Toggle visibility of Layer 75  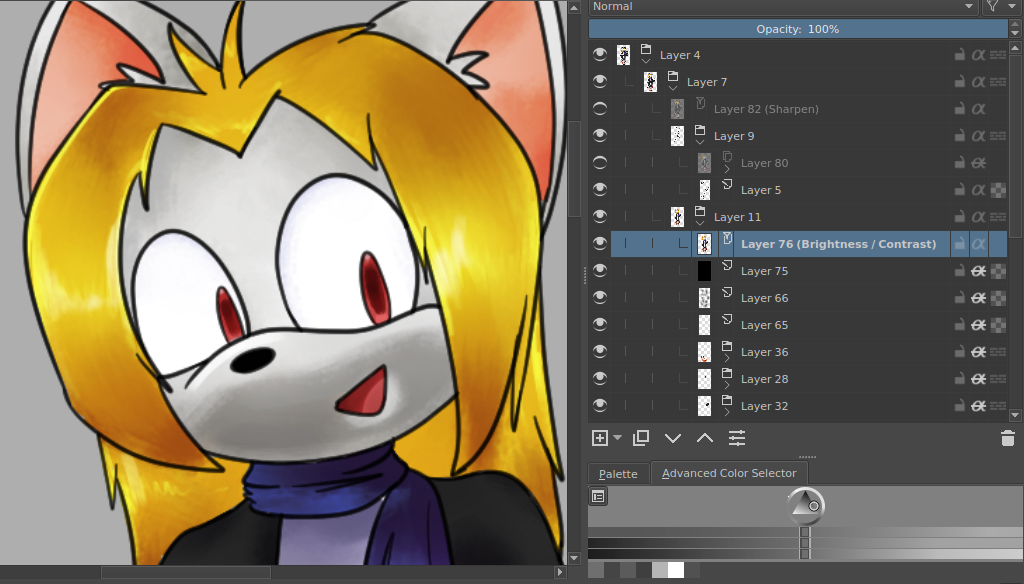(600, 271)
